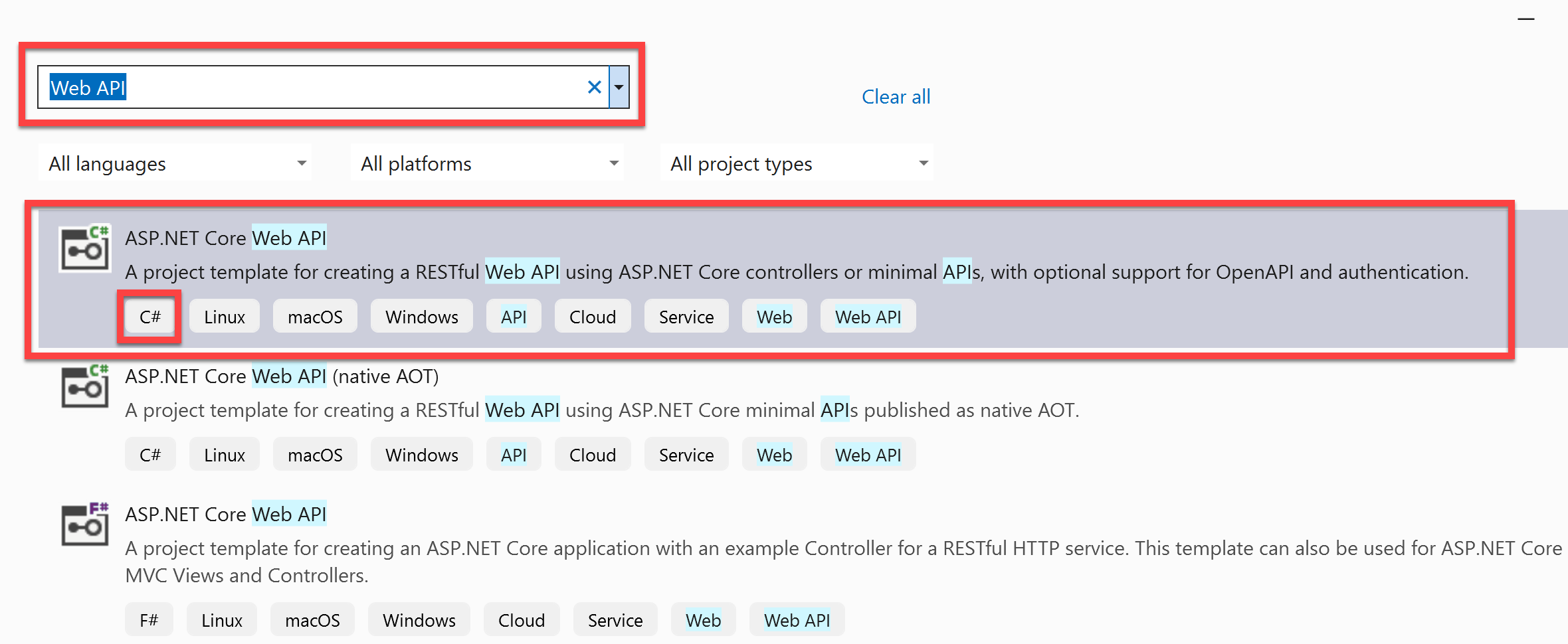Open the All project types dropdown
The height and width of the screenshot is (644, 1568).
coord(796,163)
